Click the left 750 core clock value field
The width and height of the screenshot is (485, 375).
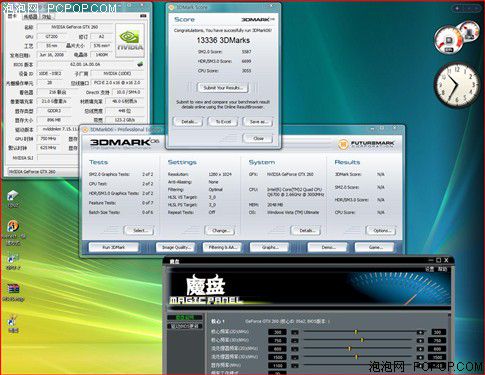click(277, 341)
